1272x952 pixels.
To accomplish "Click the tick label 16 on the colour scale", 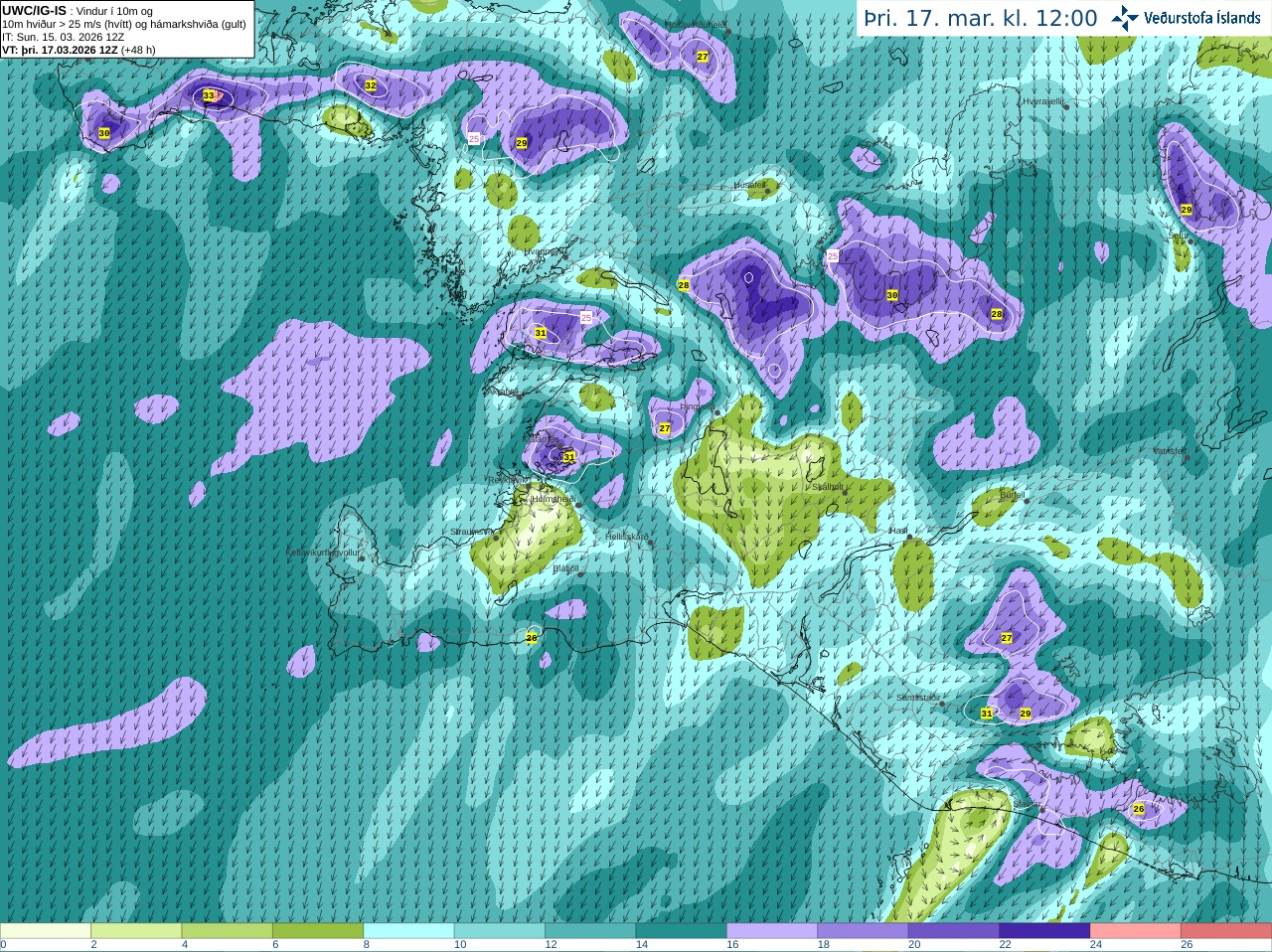I will [732, 945].
